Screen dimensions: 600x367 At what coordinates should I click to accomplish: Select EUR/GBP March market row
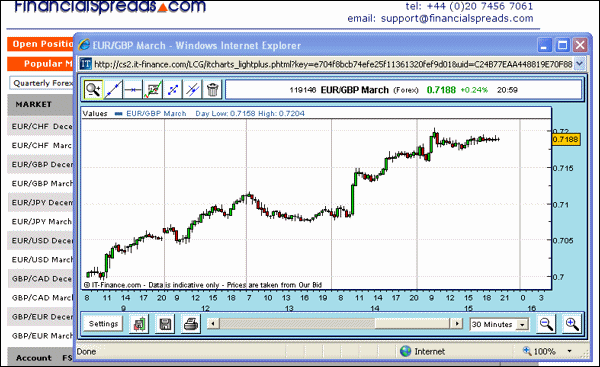(x=41, y=184)
